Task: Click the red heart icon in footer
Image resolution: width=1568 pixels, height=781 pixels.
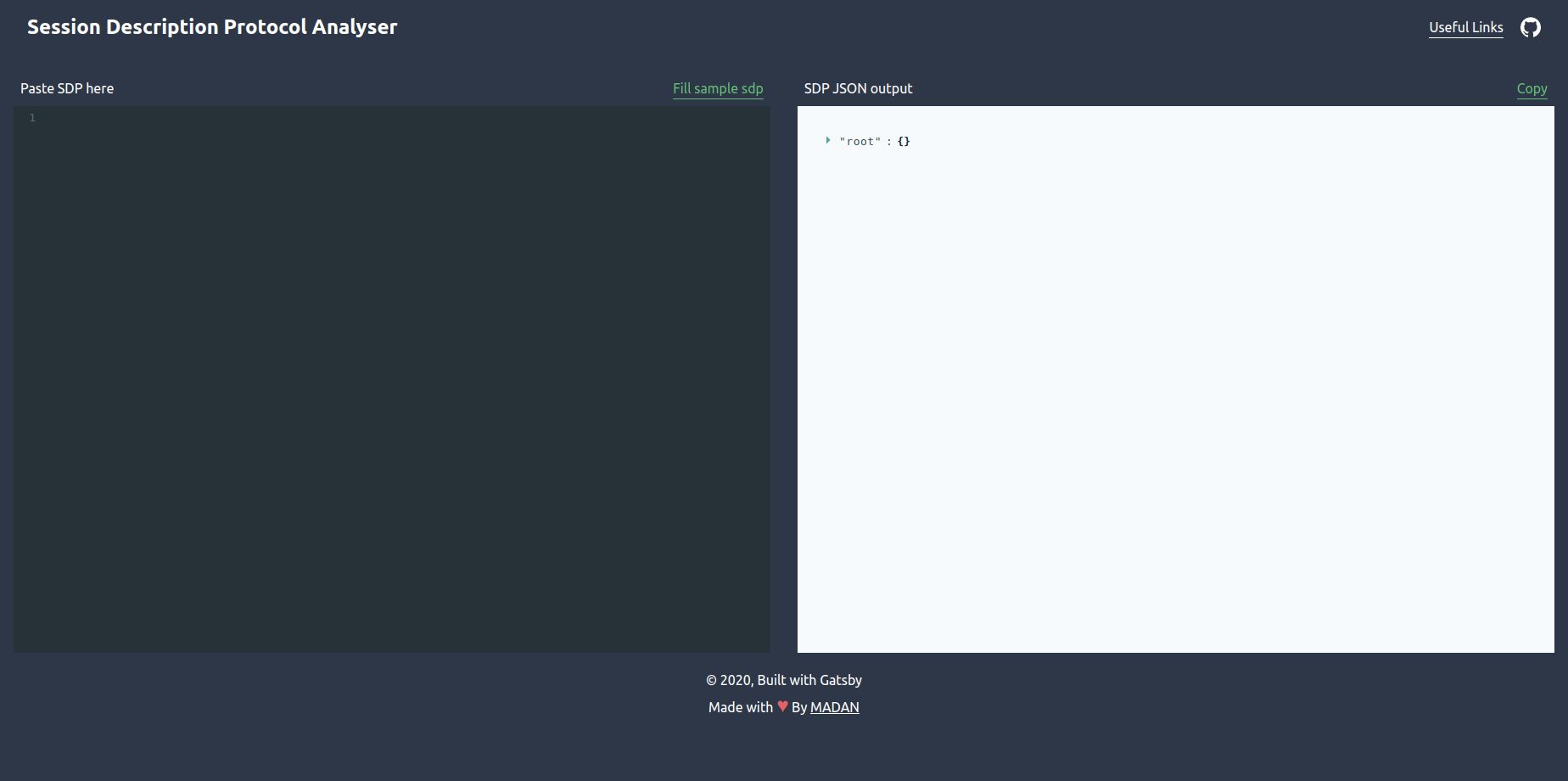Action: tap(782, 706)
